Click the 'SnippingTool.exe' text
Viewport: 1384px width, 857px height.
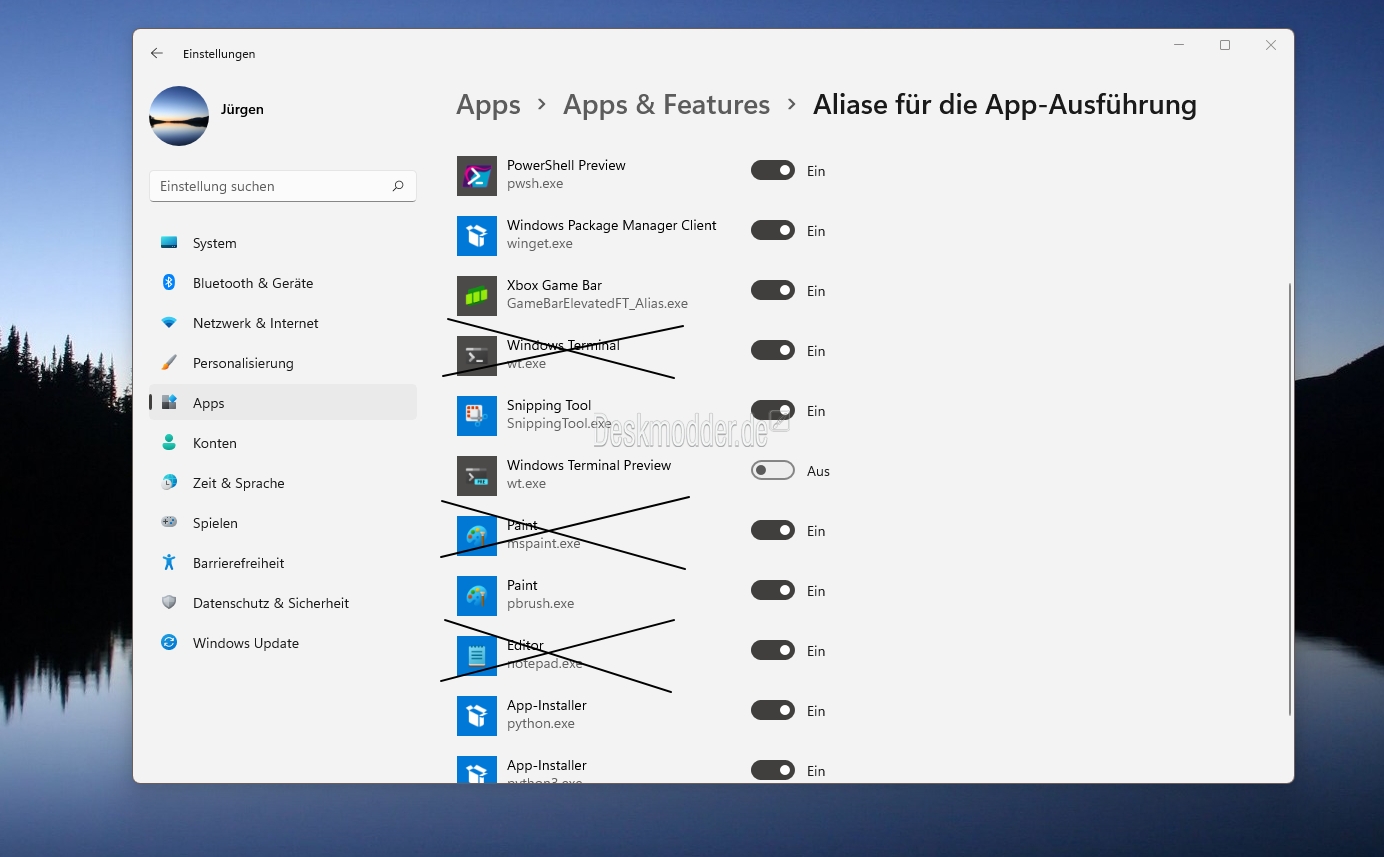point(559,423)
